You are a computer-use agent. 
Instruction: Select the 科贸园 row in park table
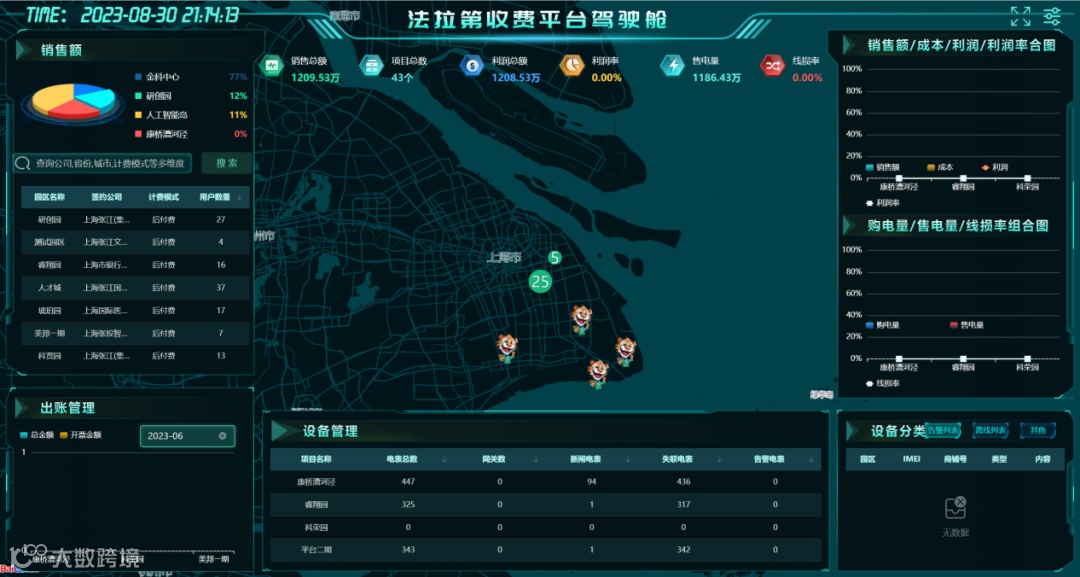click(135, 356)
